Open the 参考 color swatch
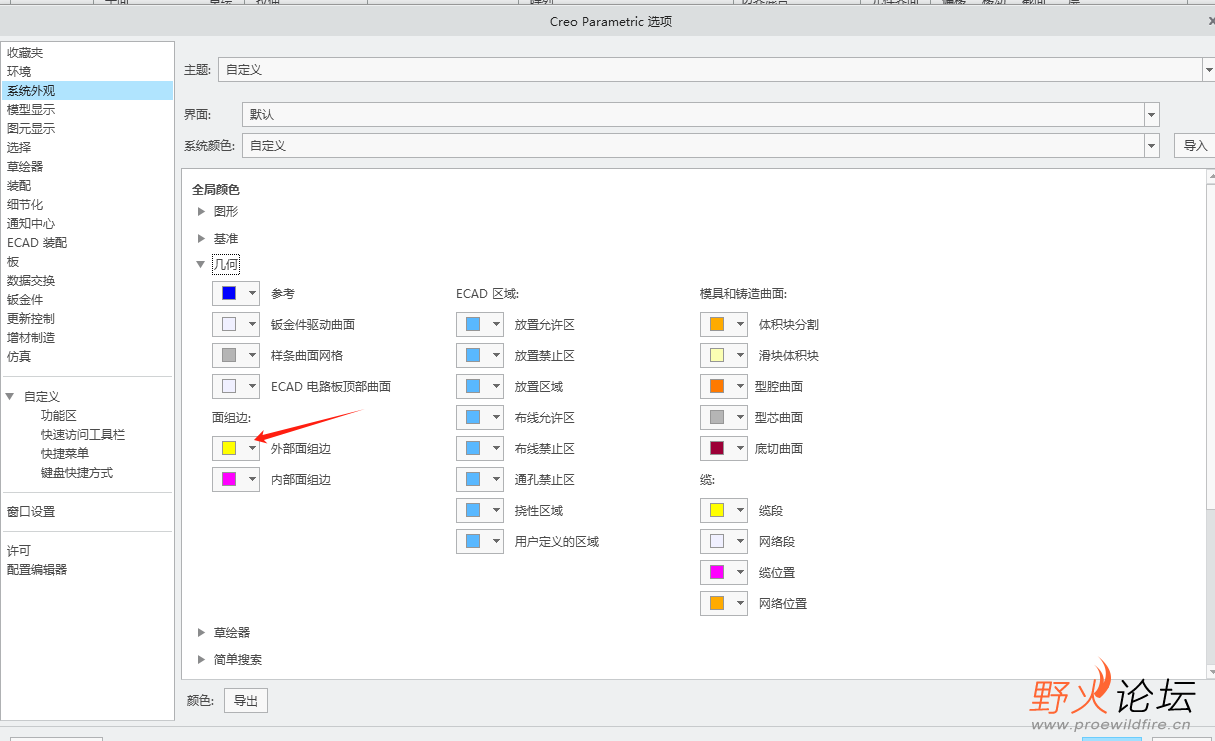 click(x=236, y=293)
